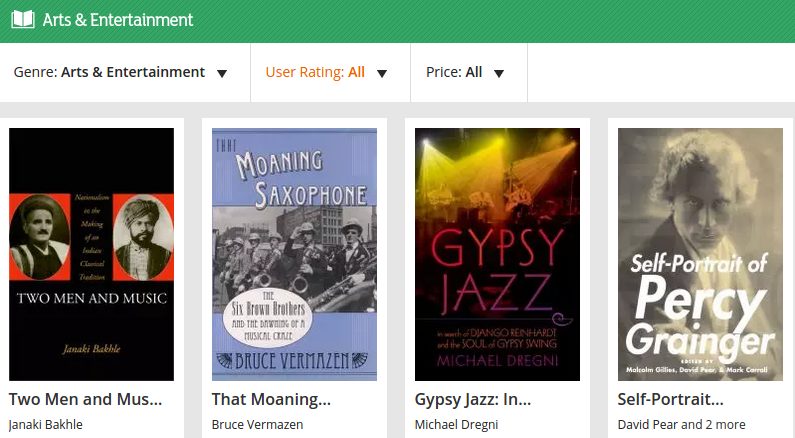Open the Price filter dropdown

465,72
